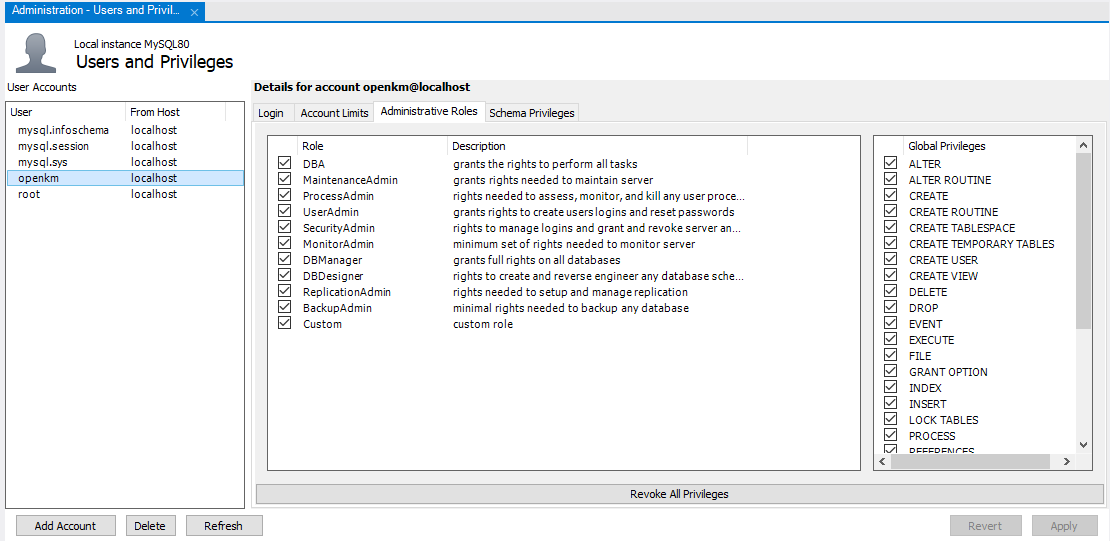Open the Account Limits tab
The width and height of the screenshot is (1110, 541).
click(x=334, y=113)
